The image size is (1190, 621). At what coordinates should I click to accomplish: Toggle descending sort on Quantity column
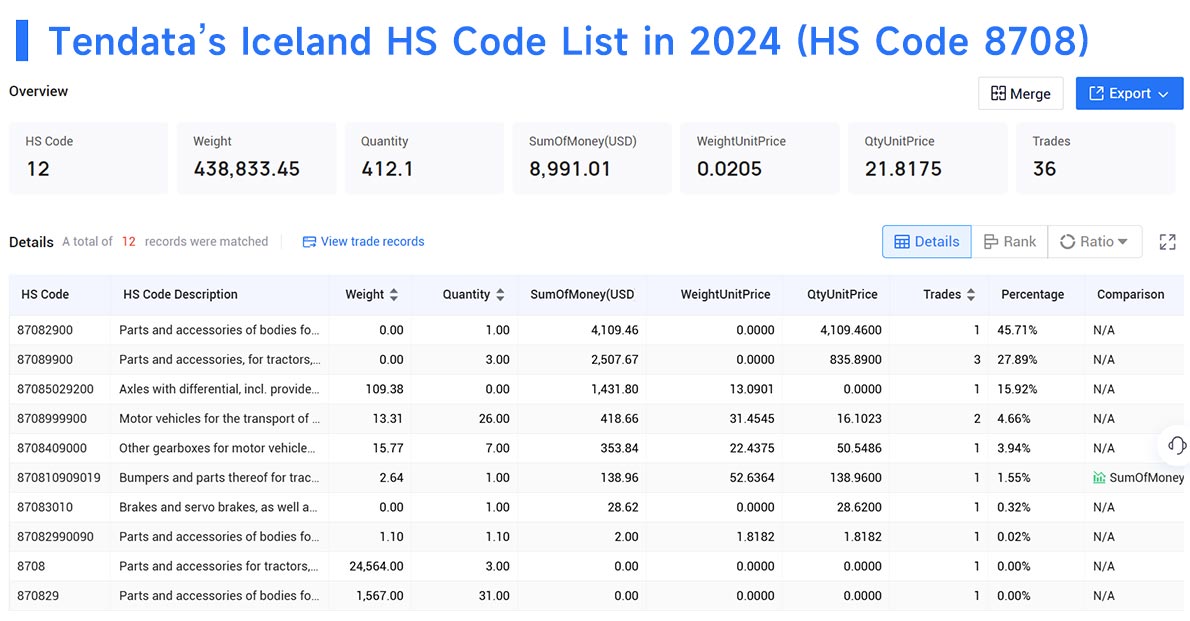pyautogui.click(x=499, y=298)
